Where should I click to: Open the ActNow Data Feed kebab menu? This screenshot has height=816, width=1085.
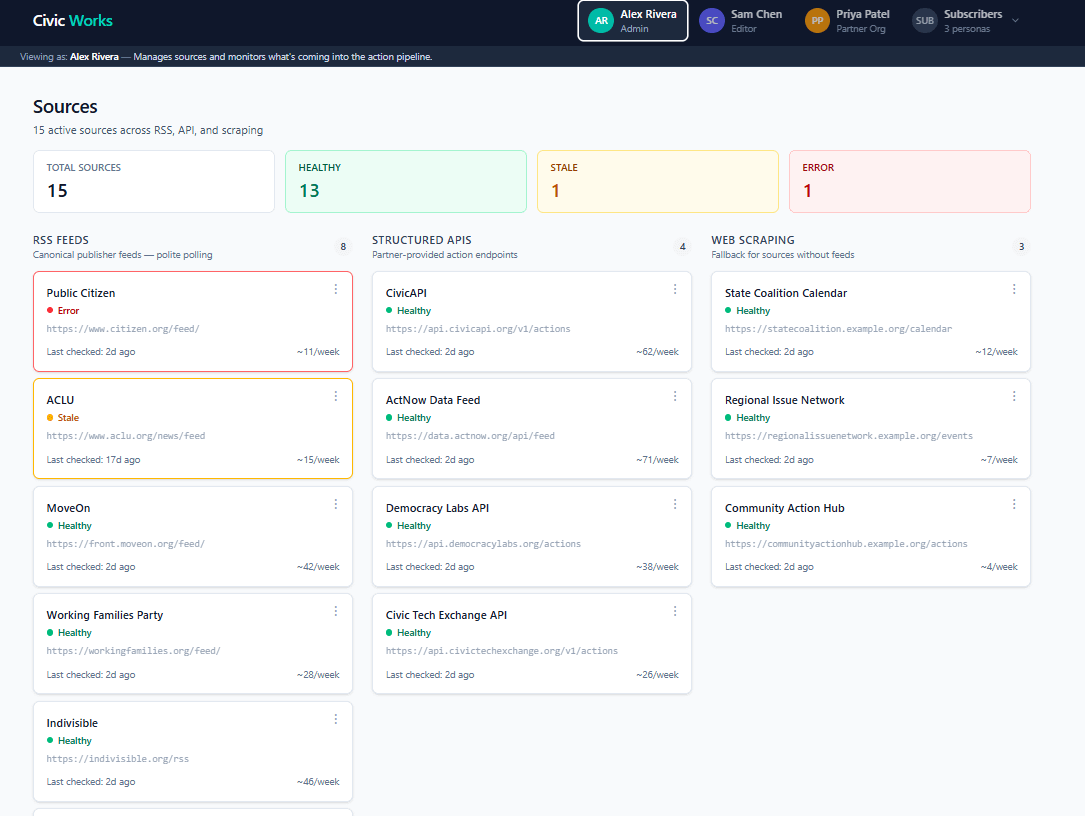[675, 396]
